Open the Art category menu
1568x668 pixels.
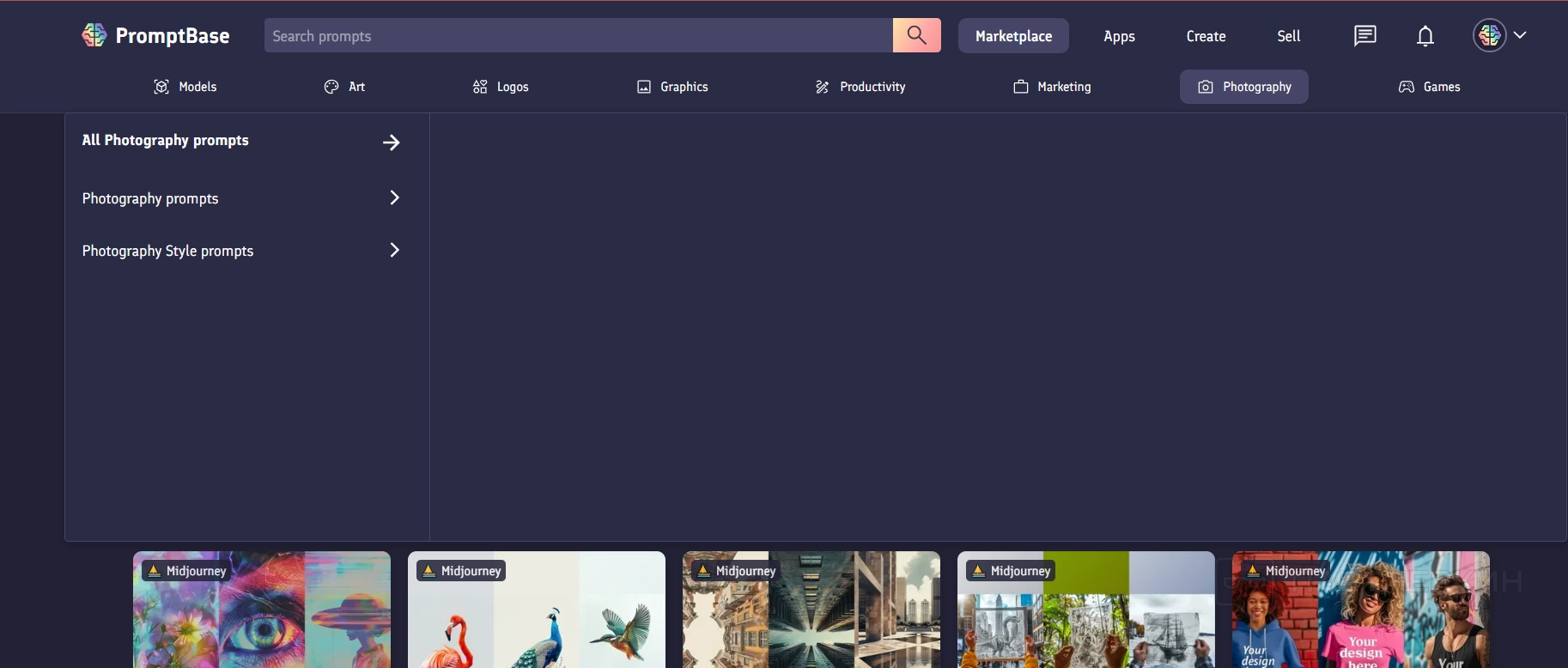pyautogui.click(x=344, y=87)
